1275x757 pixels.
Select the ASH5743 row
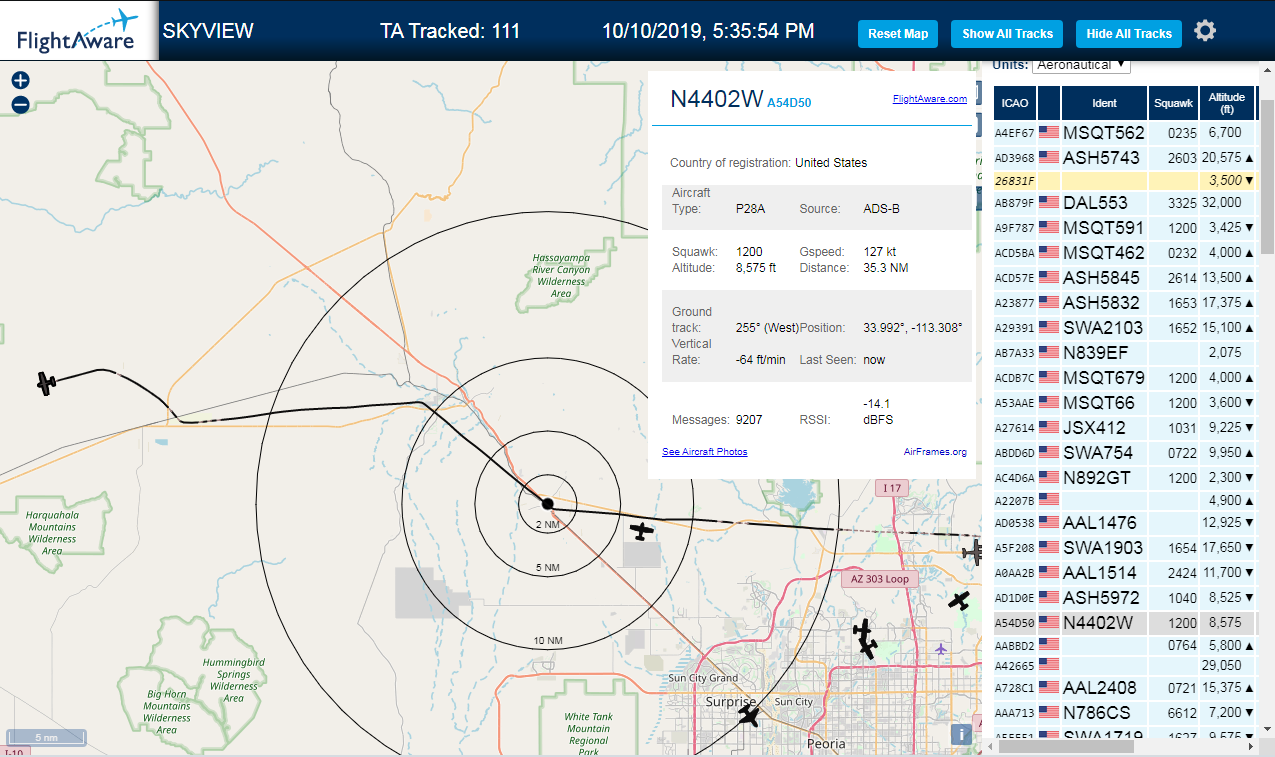1125,157
